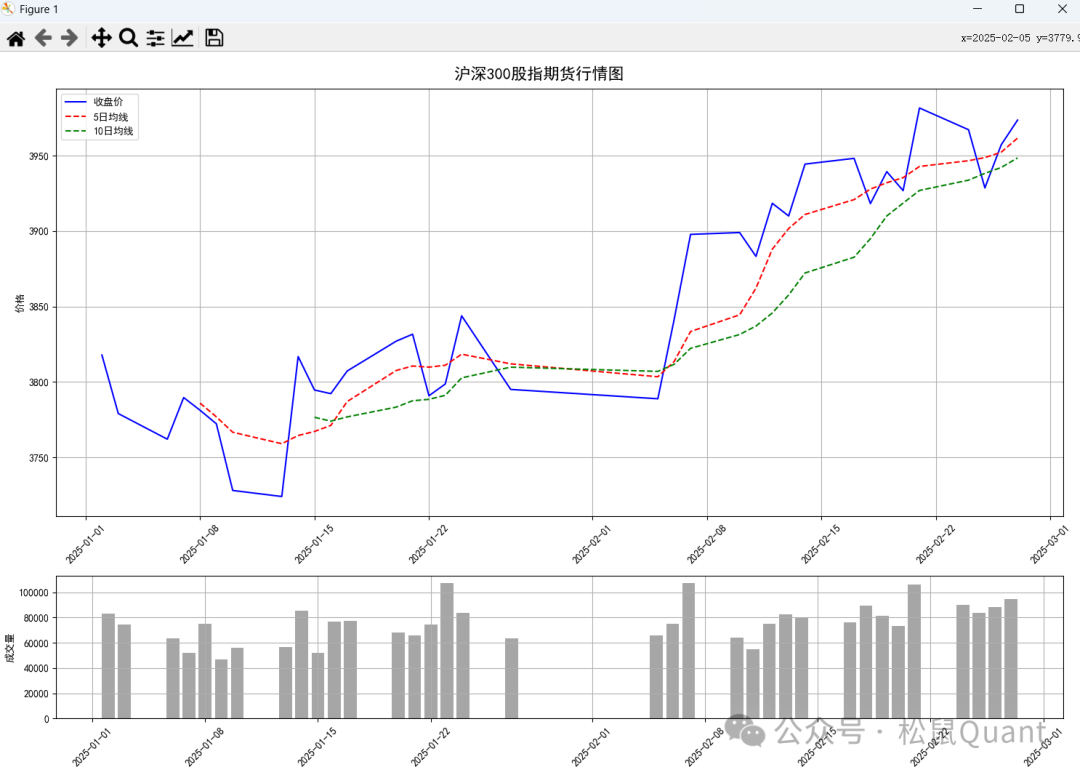The width and height of the screenshot is (1080, 775).
Task: Click the chart title 沪深300股指期货行情图
Action: (x=539, y=74)
